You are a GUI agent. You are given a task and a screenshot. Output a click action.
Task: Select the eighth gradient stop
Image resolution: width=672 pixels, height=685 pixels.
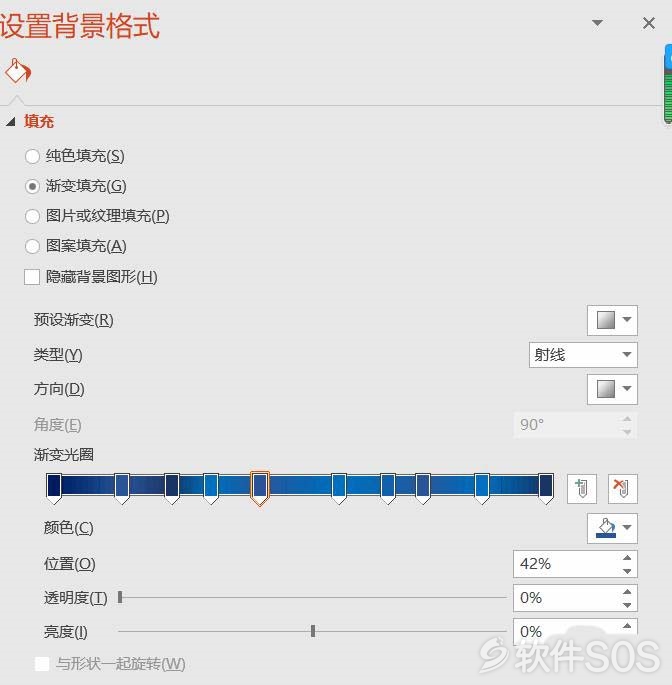423,488
